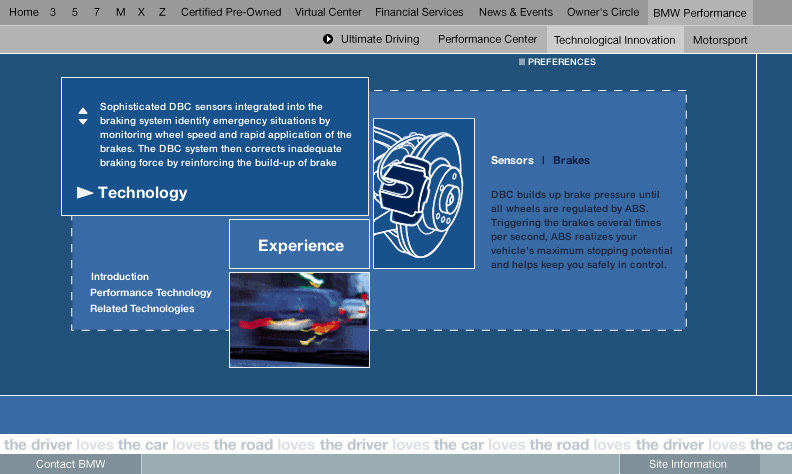Open the Preferences link
Screen dimensions: 792x474
(562, 62)
